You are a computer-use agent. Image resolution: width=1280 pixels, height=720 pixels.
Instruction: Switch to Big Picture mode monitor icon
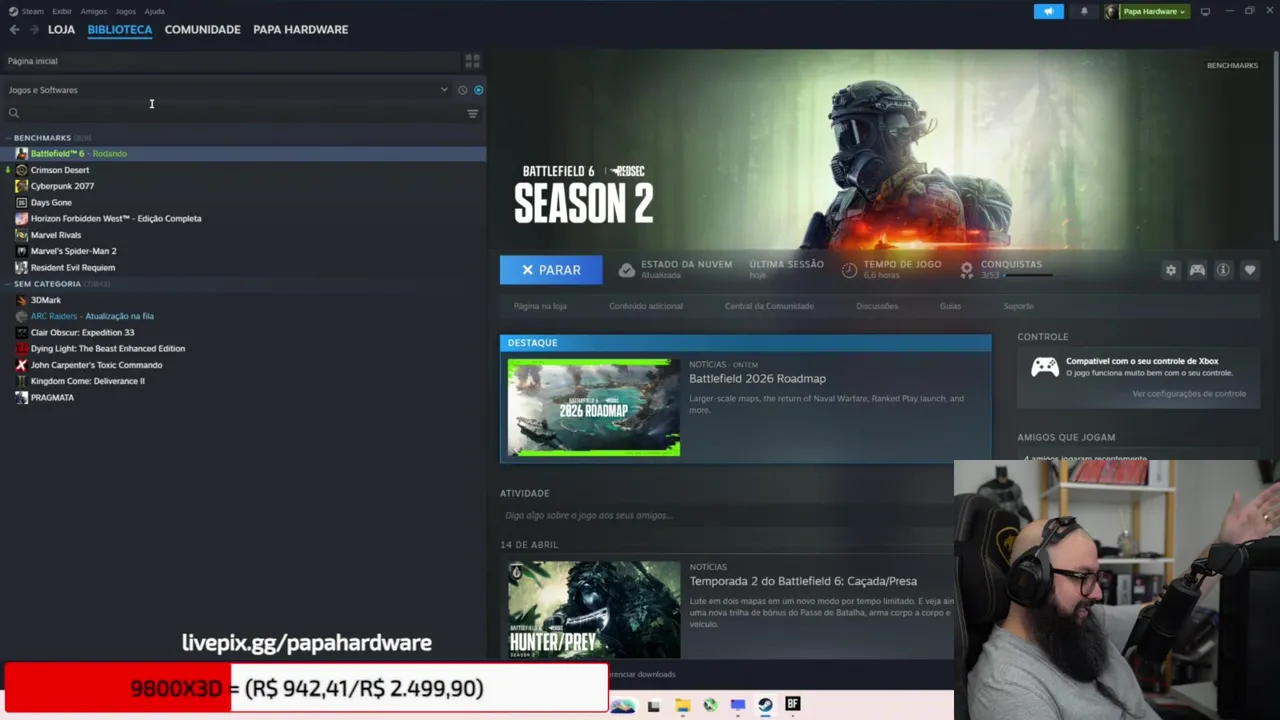click(1205, 12)
